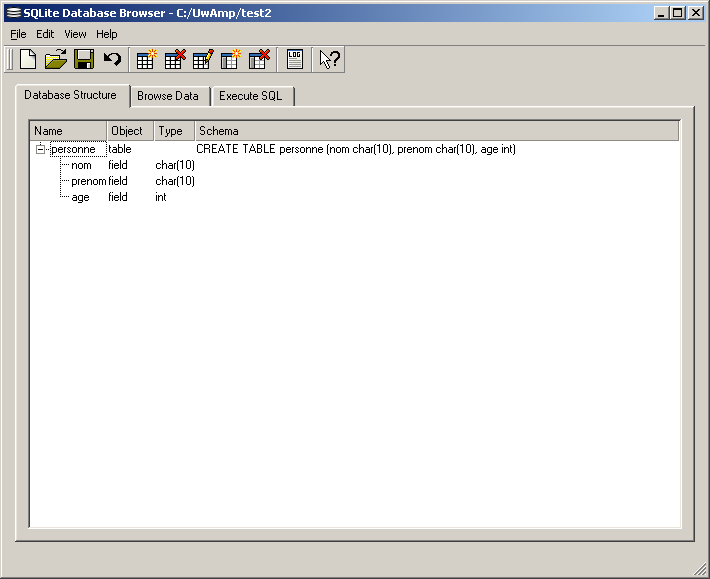
Task: Click the Create Table toolbar icon
Action: [x=146, y=59]
